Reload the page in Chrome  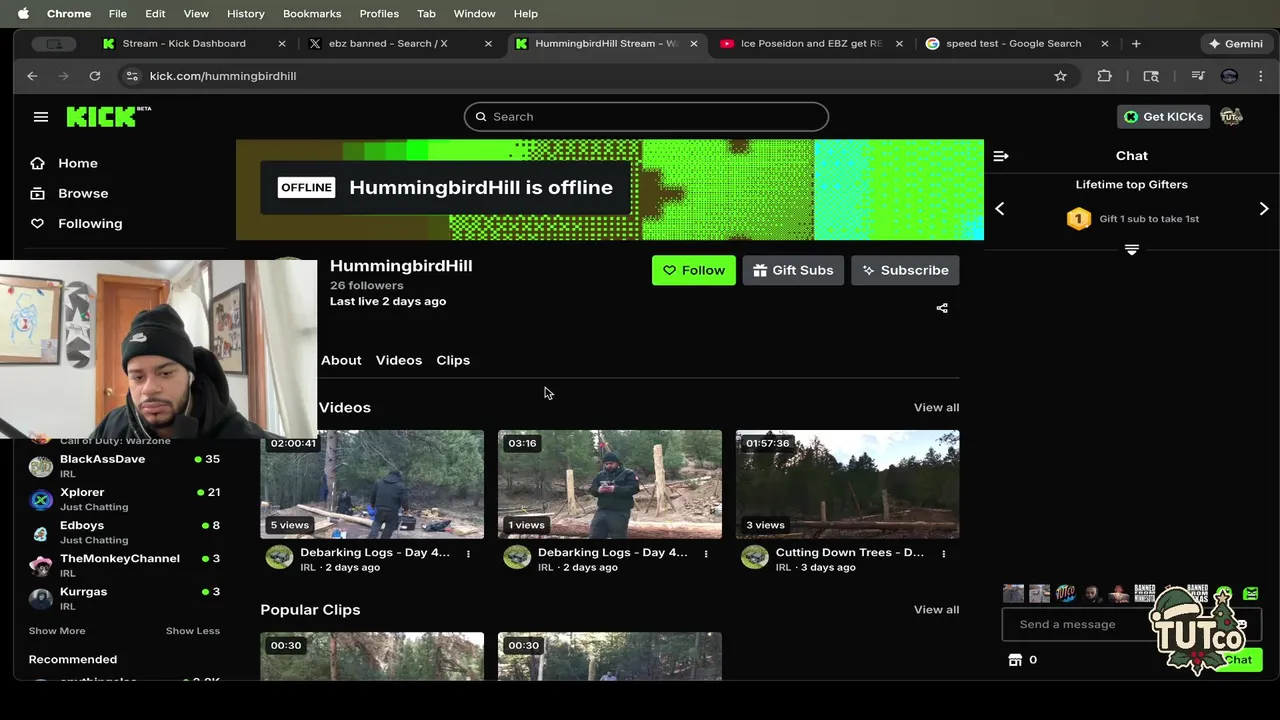(94, 76)
